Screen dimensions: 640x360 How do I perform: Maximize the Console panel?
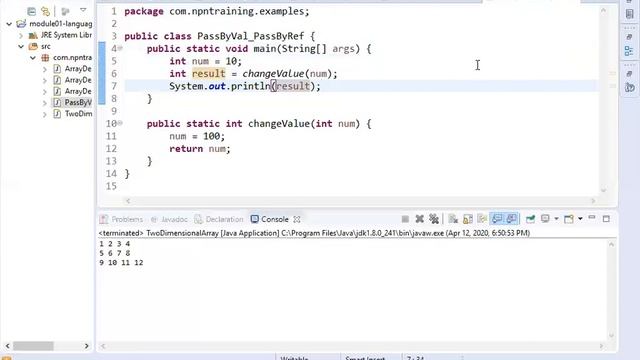606,219
